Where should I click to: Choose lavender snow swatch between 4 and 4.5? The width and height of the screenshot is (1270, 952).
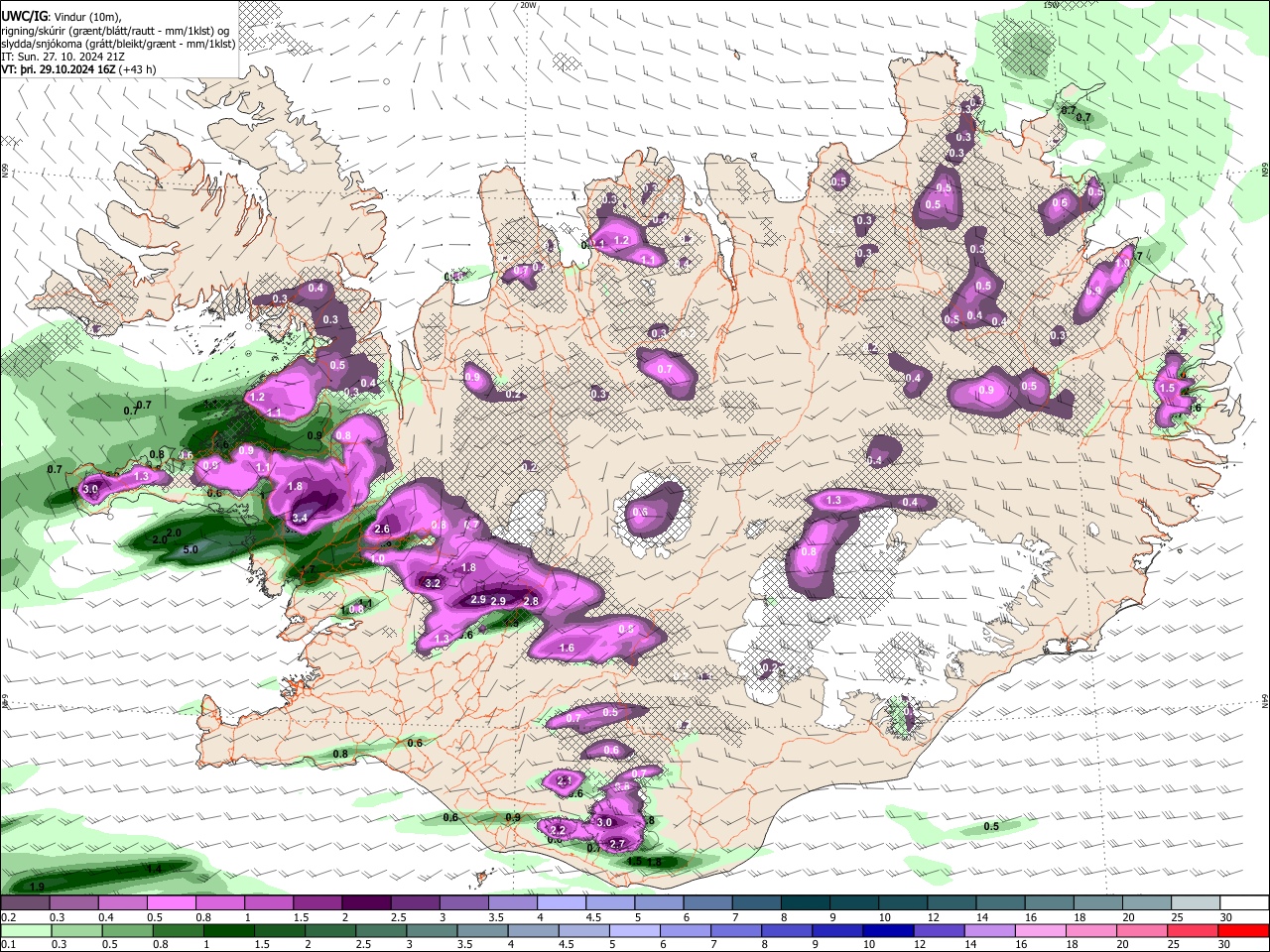click(x=562, y=903)
